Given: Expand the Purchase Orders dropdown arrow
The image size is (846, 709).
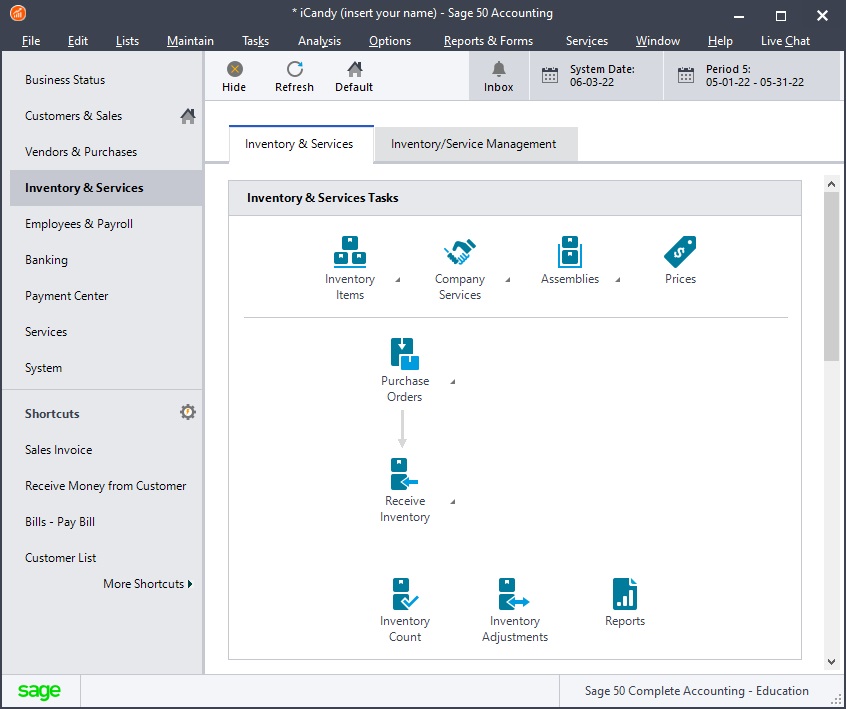Looking at the screenshot, I should click(x=453, y=381).
